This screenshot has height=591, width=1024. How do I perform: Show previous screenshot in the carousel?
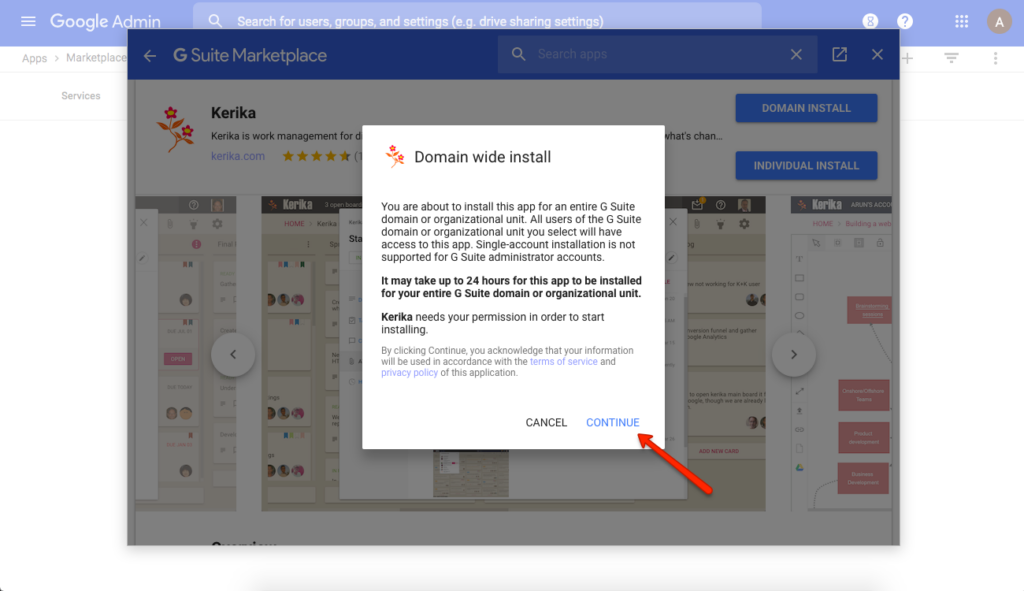[233, 355]
